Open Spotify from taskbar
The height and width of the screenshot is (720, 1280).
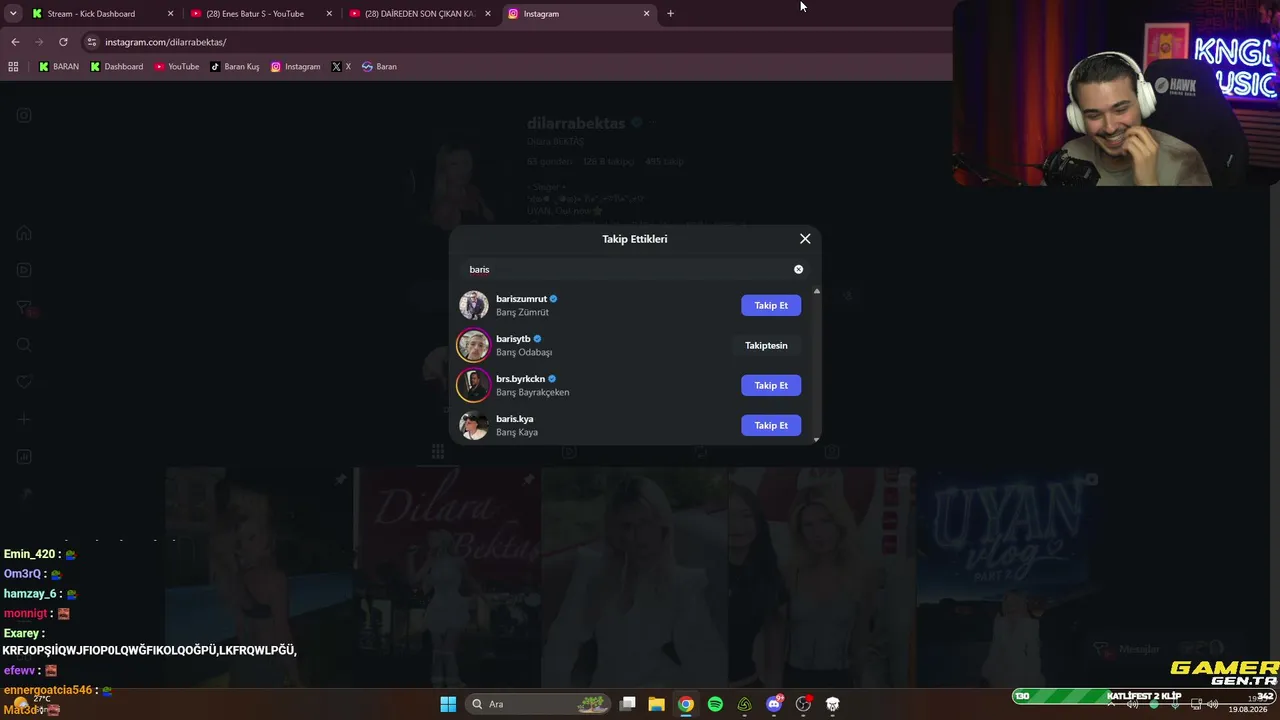[x=715, y=704]
